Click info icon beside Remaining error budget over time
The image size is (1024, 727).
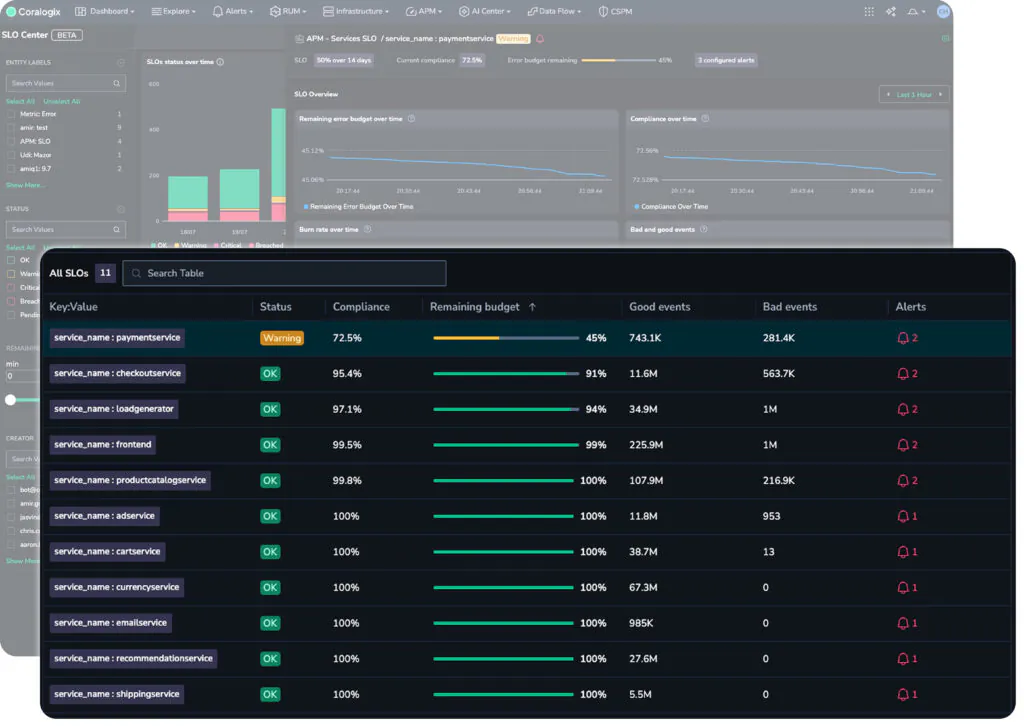point(411,119)
